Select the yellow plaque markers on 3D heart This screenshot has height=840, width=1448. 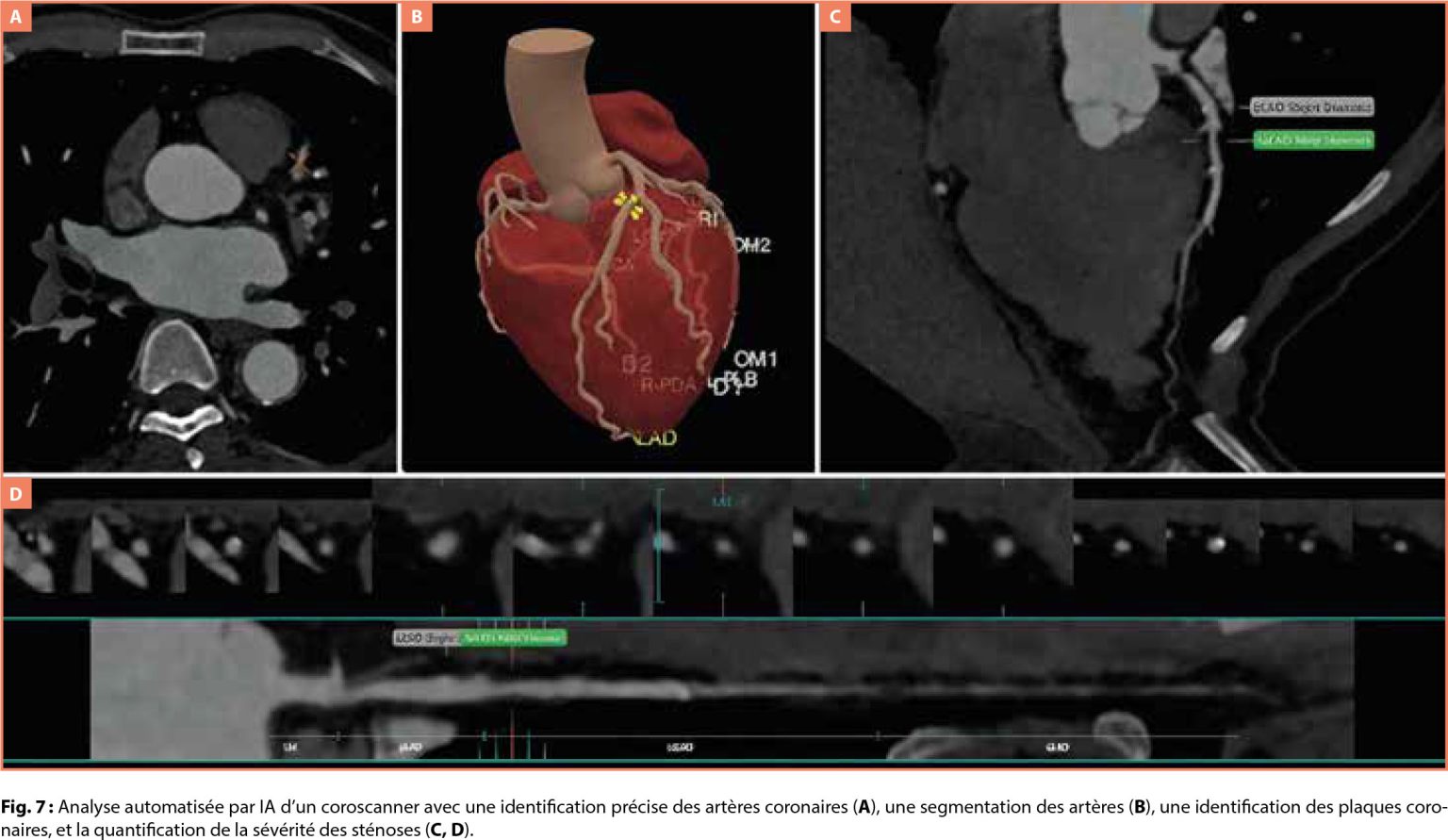(629, 205)
